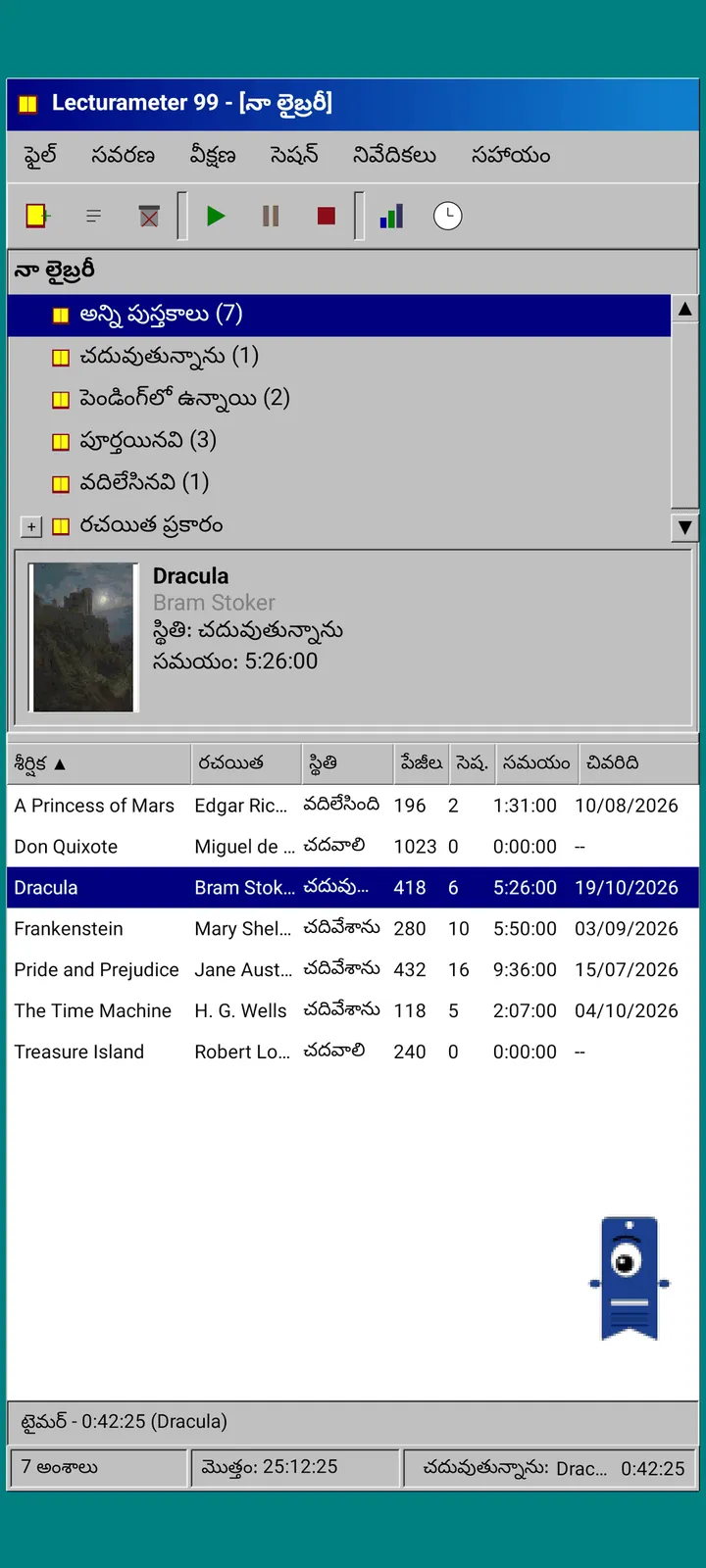Click the book icon beside పెండింగ్‌లో ఉన్నాయి
This screenshot has height=1568, width=706.
61,400
